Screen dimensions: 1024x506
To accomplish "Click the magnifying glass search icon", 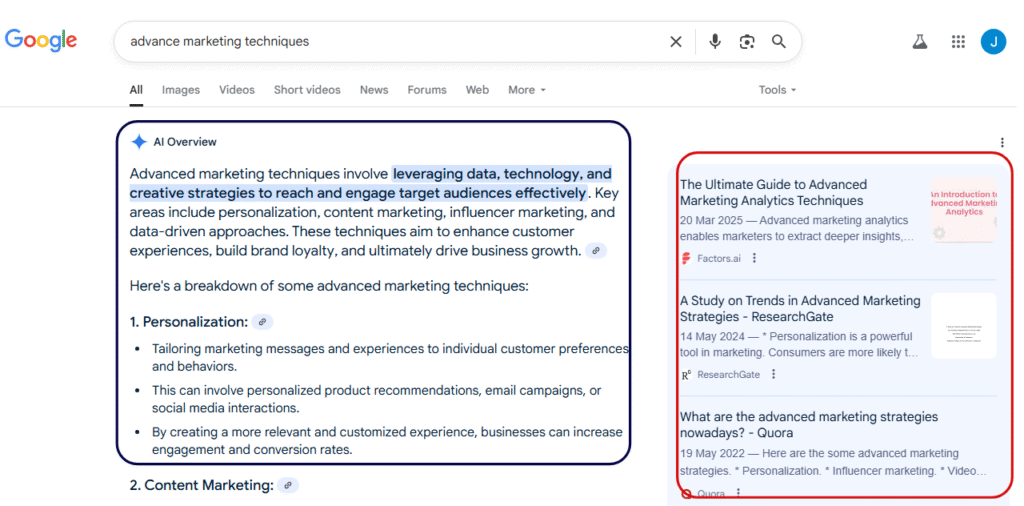I will point(778,42).
